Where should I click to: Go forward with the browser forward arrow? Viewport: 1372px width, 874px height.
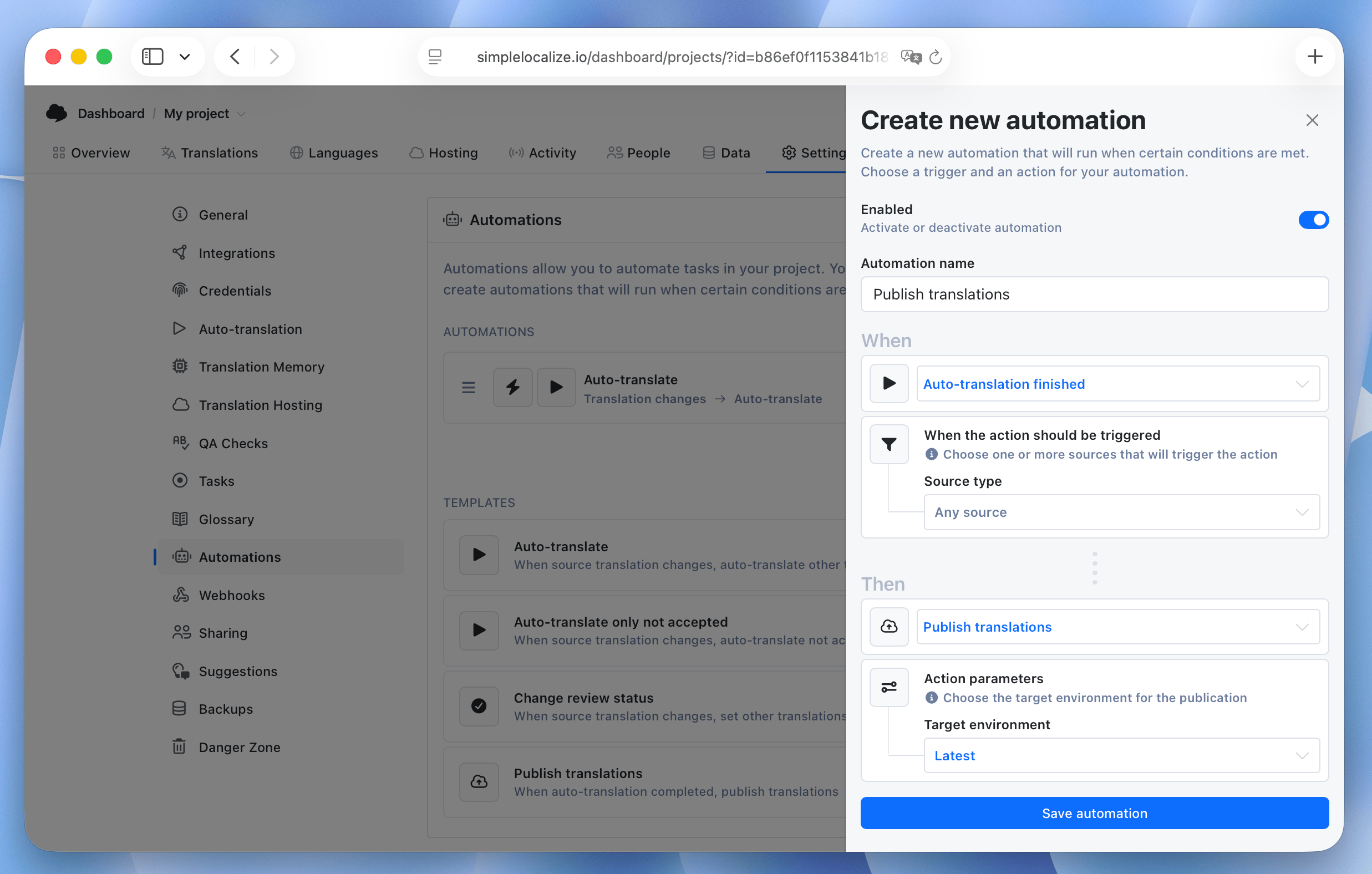tap(274, 57)
